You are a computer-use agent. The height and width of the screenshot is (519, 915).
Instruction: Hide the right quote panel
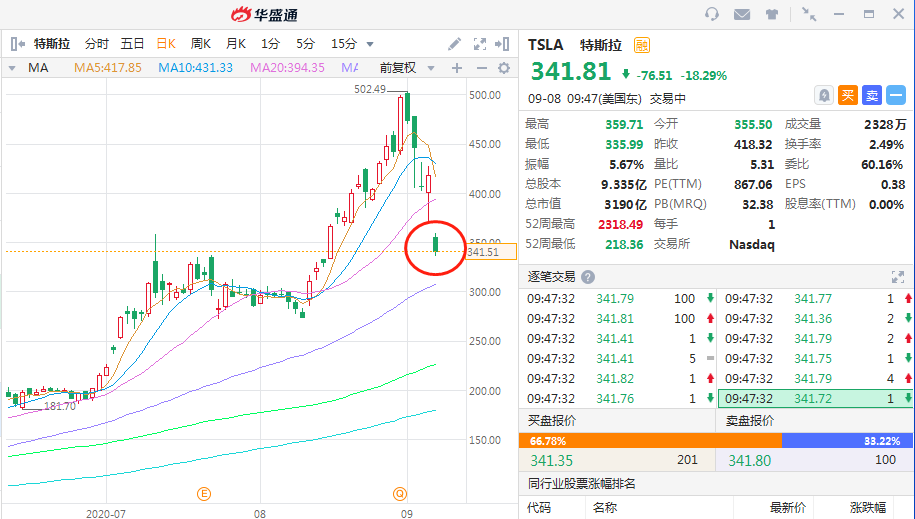tap(502, 44)
